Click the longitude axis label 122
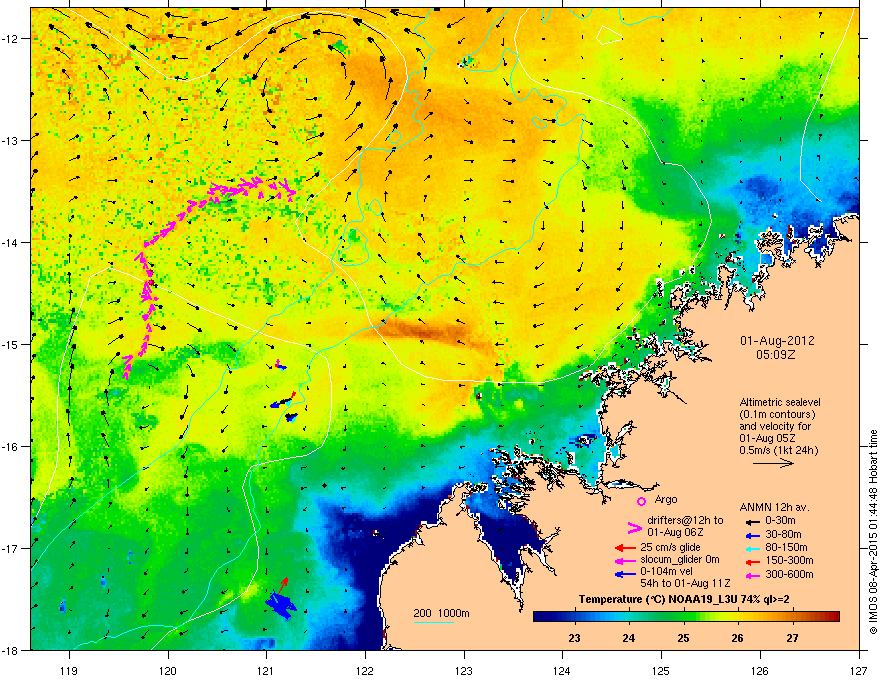 (365, 670)
